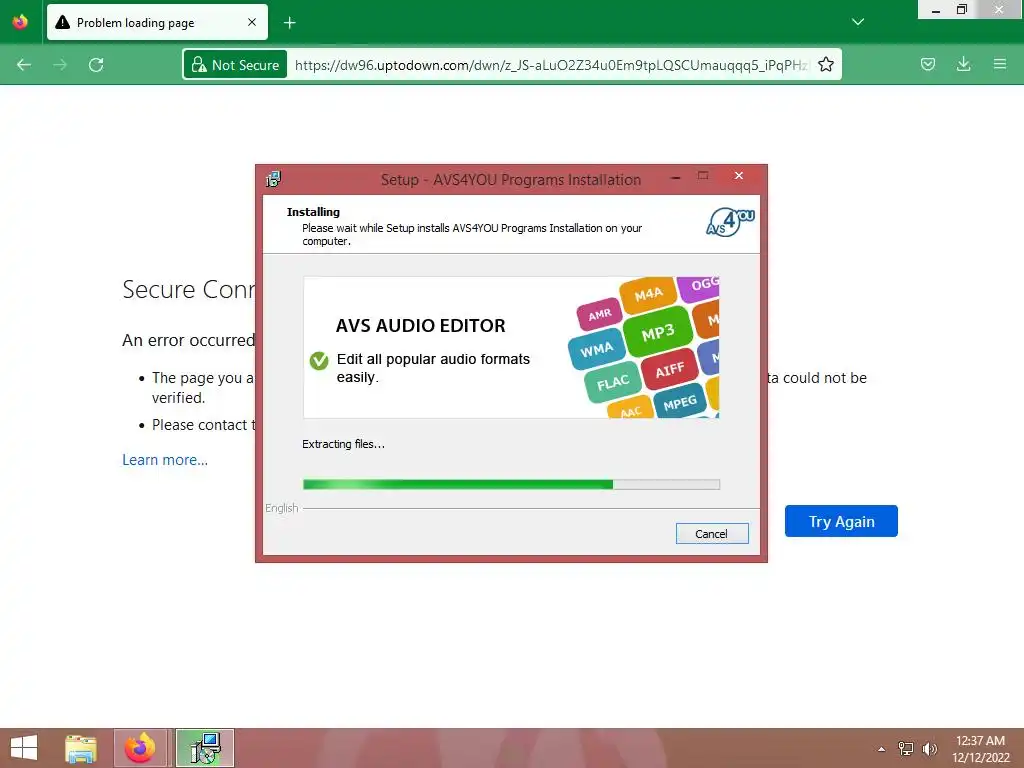This screenshot has height=768, width=1024.
Task: Reload the current page in Firefox
Action: pos(96,65)
